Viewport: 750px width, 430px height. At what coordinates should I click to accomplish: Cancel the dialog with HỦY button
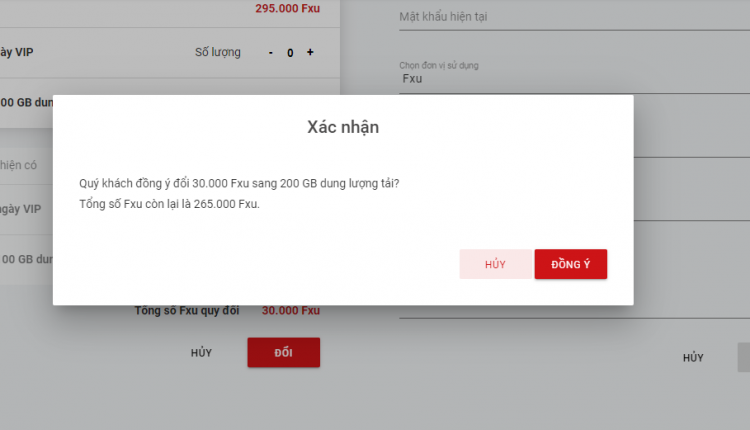[x=496, y=264]
